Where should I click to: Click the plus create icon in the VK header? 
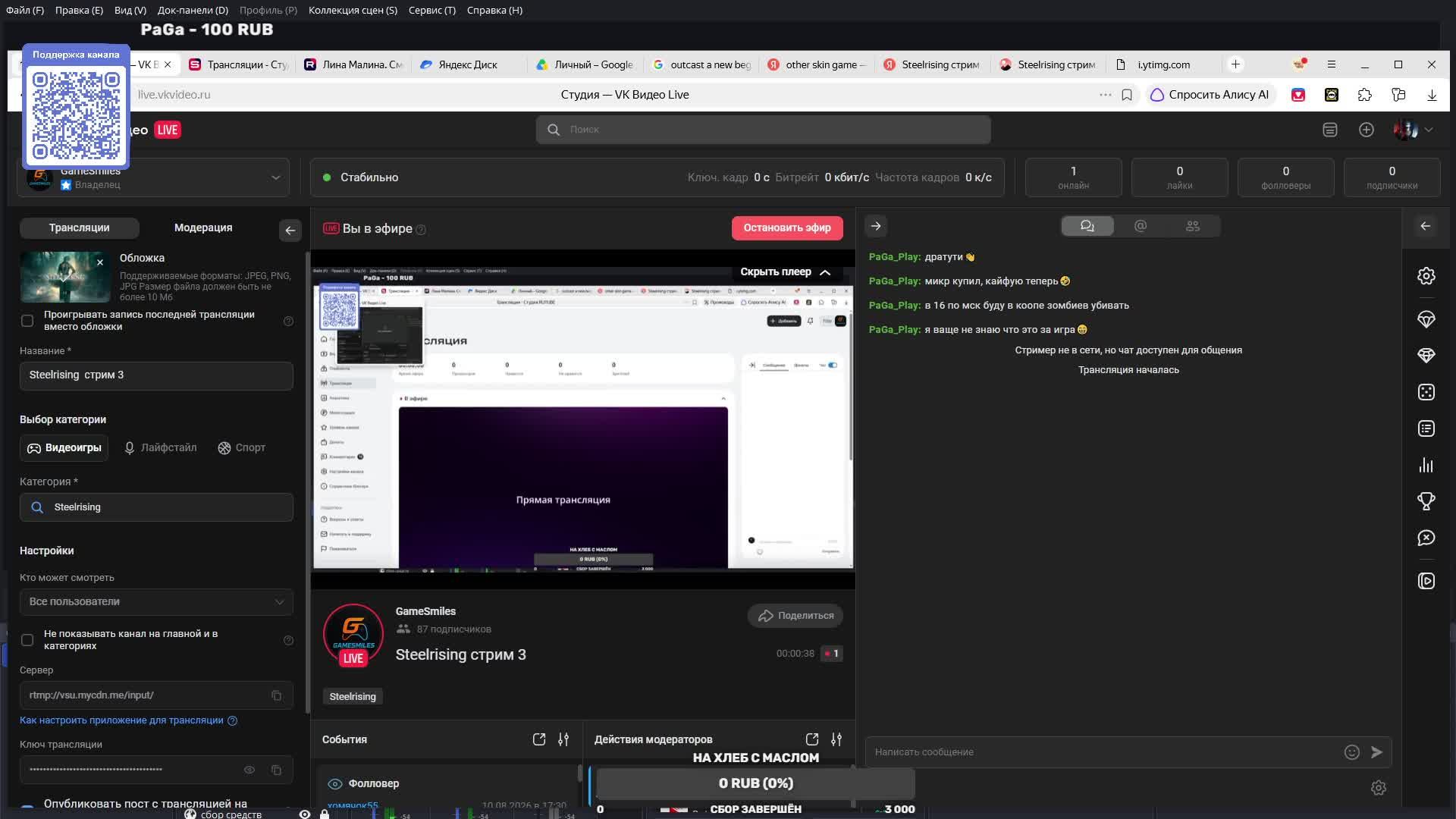tap(1366, 130)
